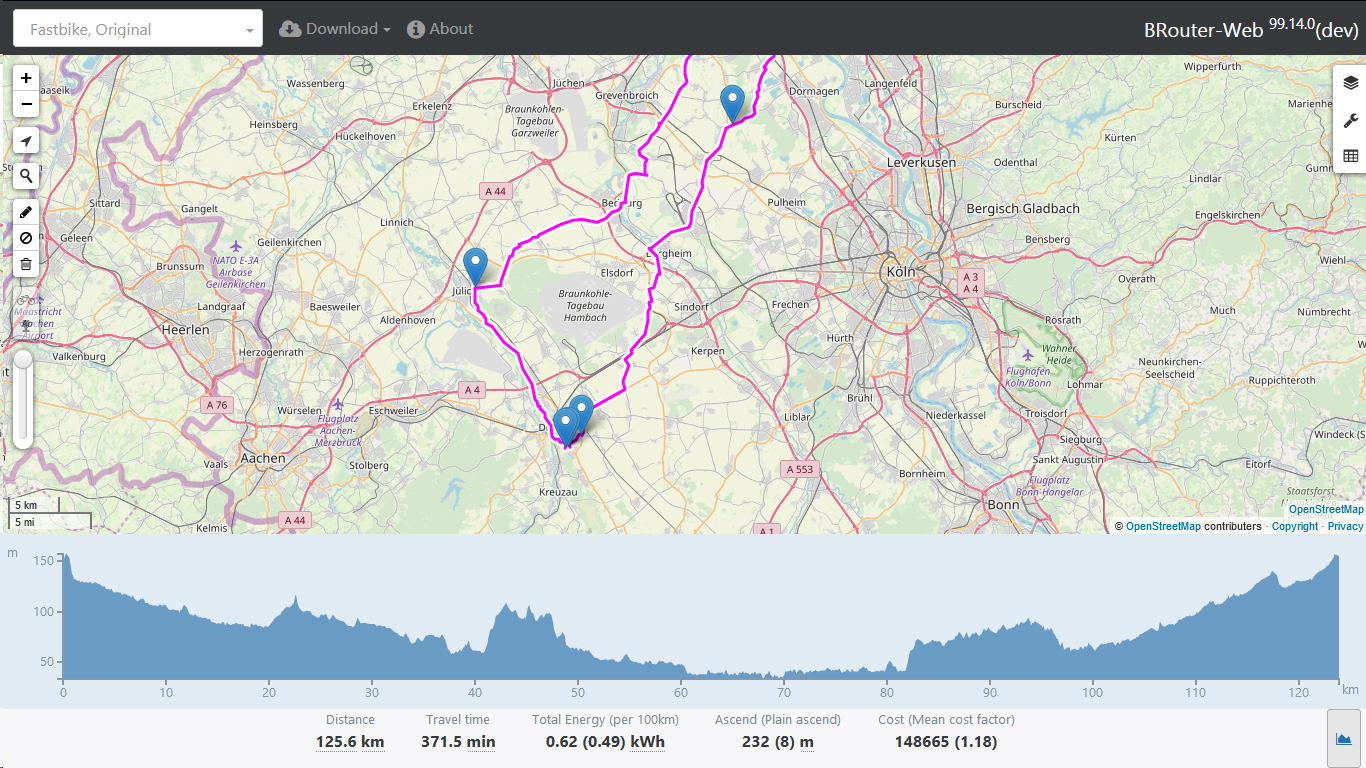Open the map layers panel
Image resolution: width=1366 pixels, height=768 pixels.
click(1350, 83)
